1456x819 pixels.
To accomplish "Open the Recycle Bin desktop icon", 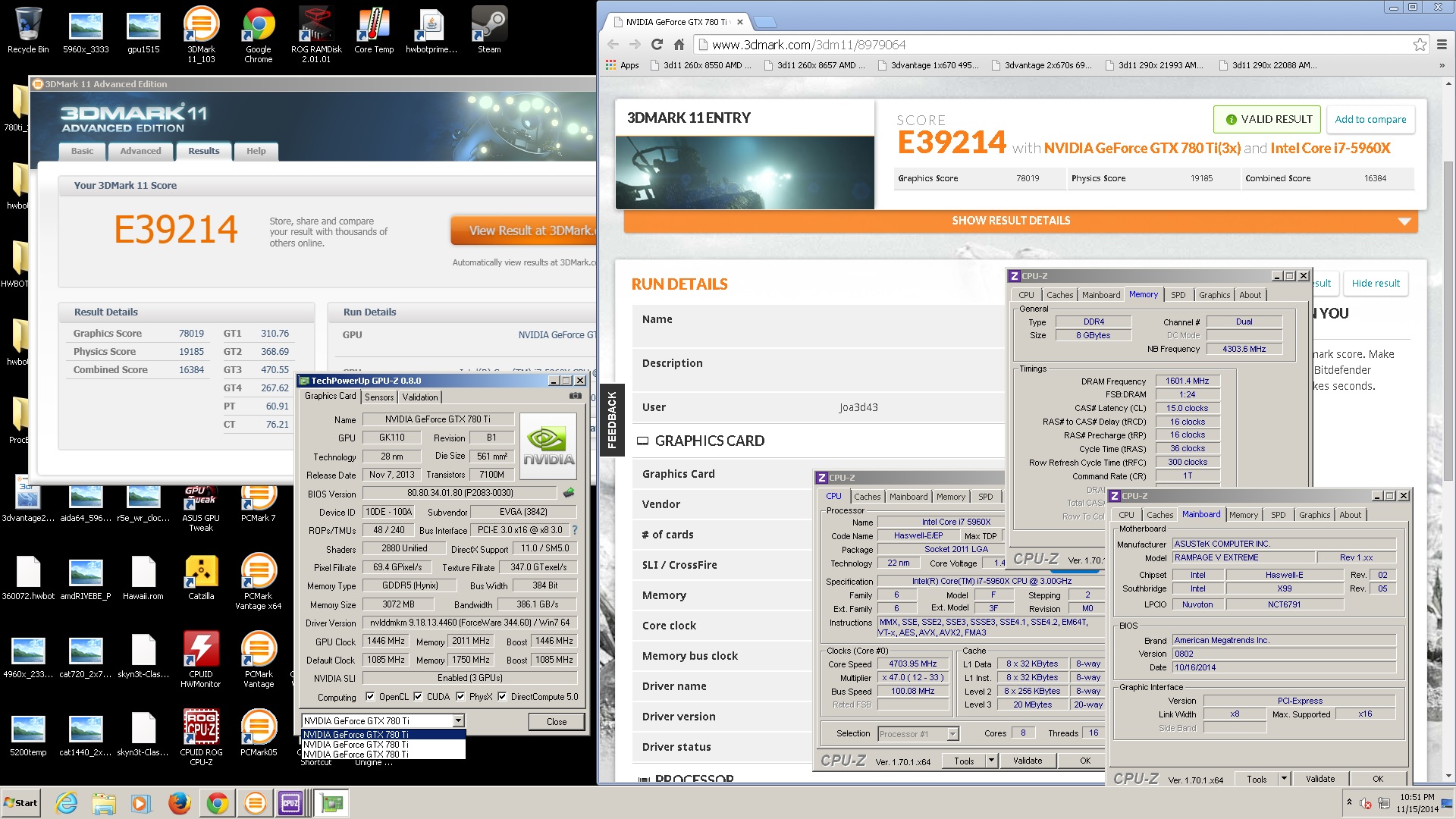I will coord(28,30).
